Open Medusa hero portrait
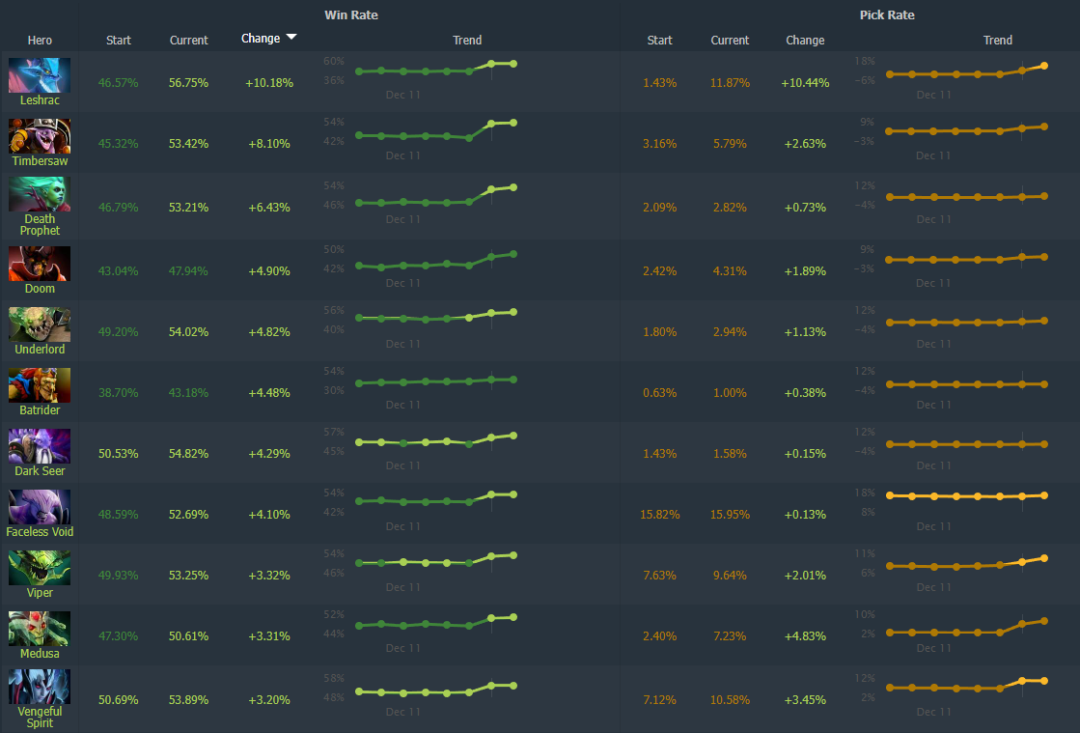 click(x=39, y=628)
